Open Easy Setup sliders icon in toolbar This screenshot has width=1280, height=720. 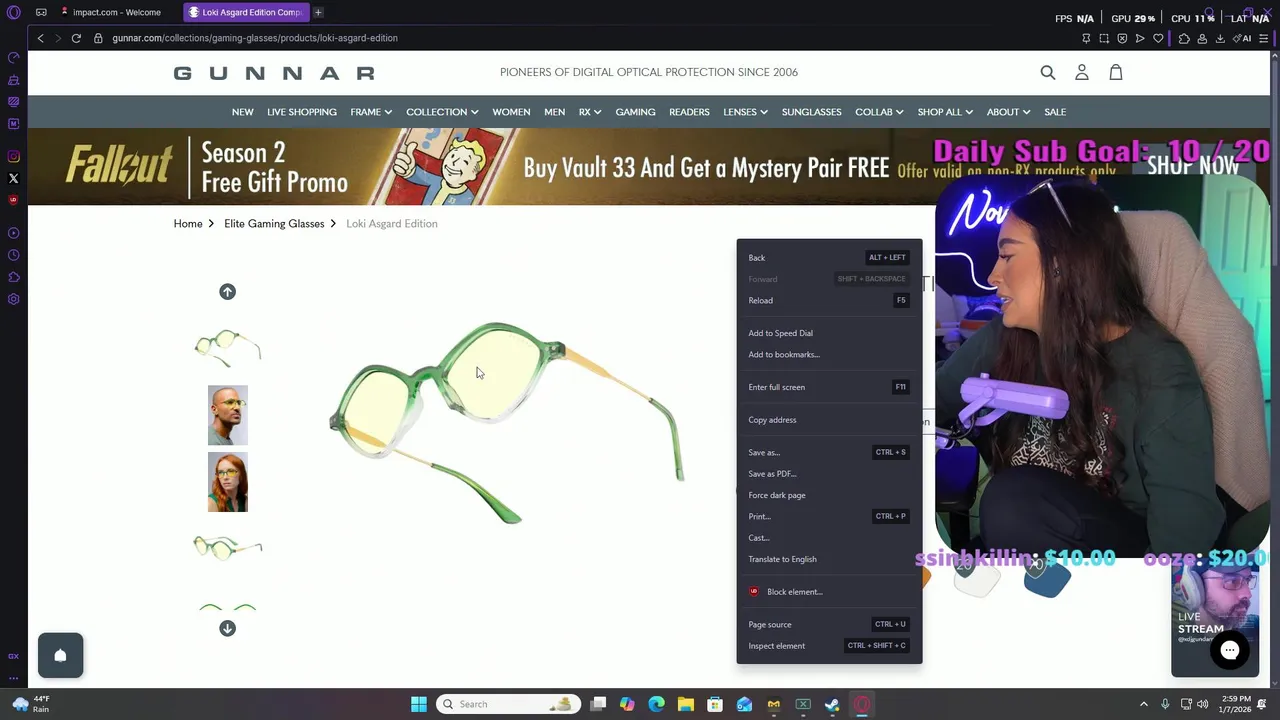click(x=1264, y=38)
